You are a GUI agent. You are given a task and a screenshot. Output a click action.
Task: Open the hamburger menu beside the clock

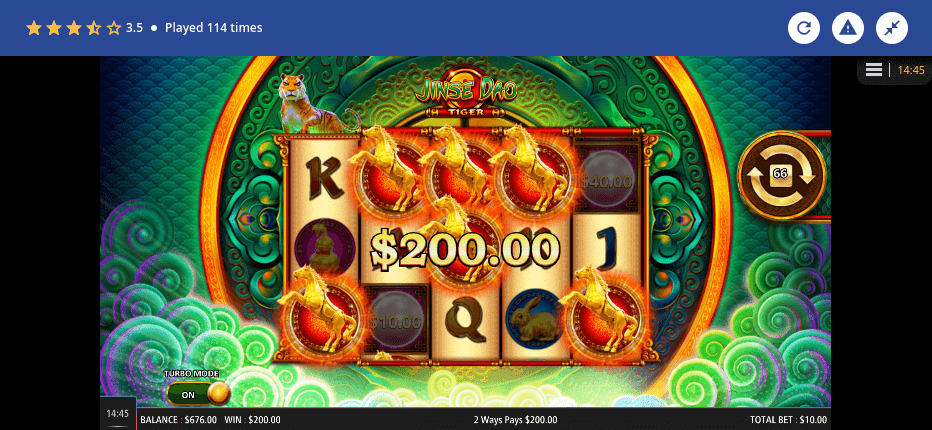pos(873,70)
